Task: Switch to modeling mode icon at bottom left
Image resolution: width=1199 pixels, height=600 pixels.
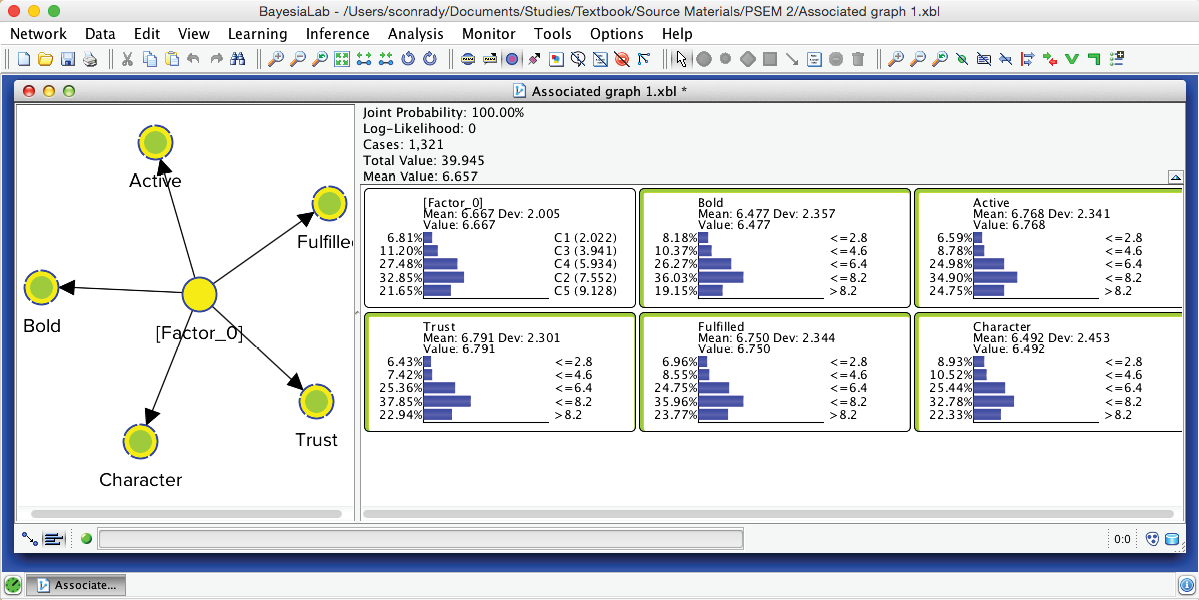Action: (x=30, y=539)
